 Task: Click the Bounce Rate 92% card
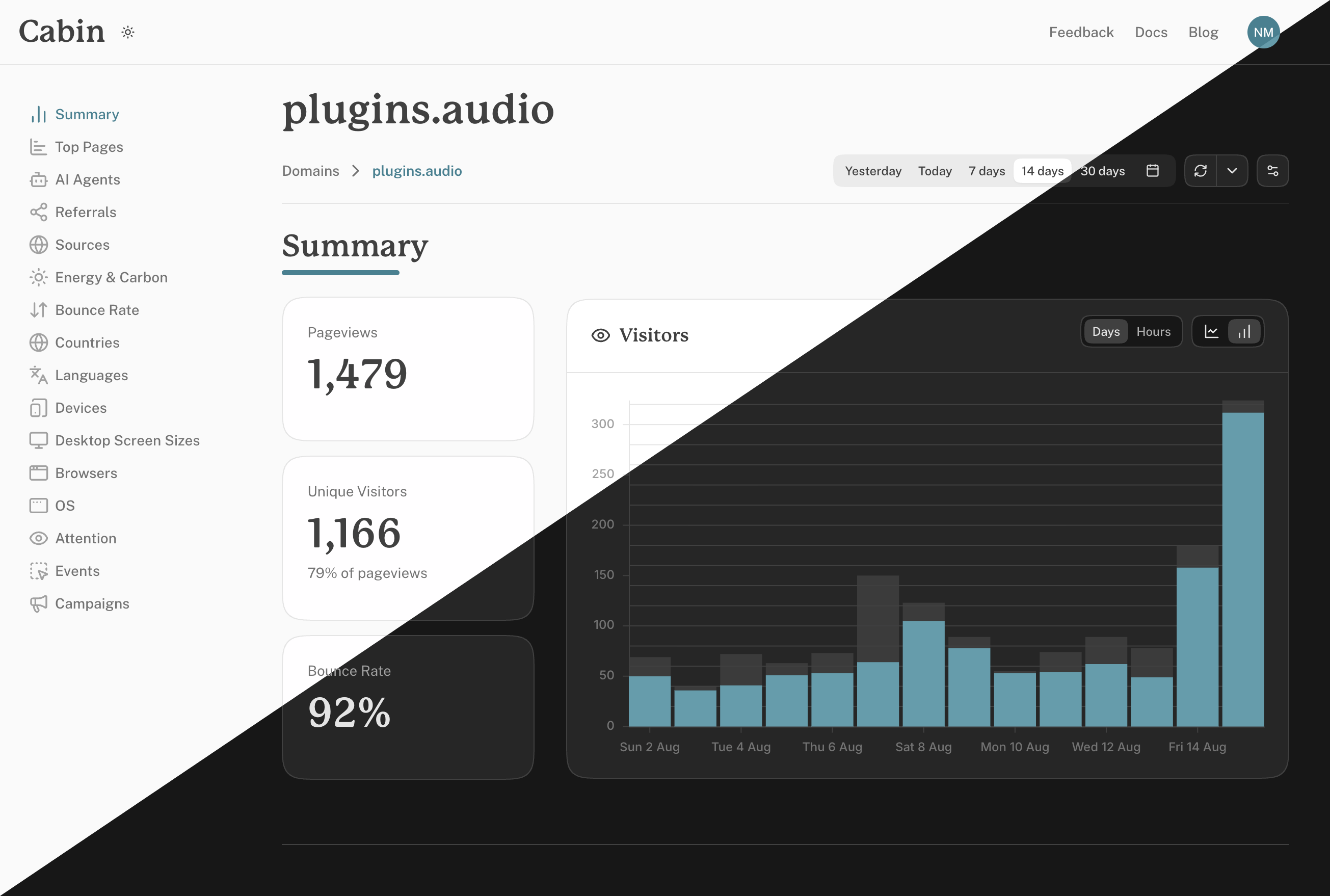point(408,707)
